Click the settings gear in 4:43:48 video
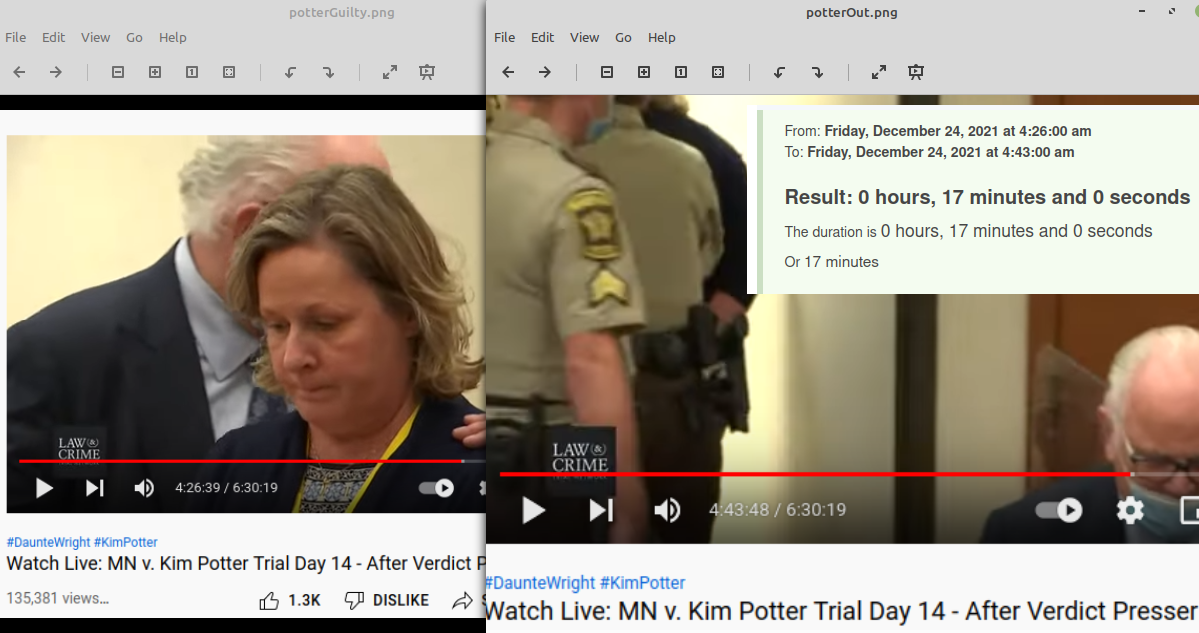 pyautogui.click(x=1130, y=510)
